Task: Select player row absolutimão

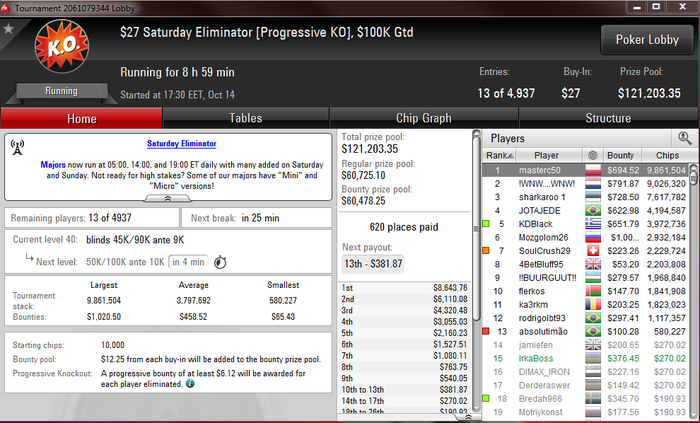Action: 586,332
